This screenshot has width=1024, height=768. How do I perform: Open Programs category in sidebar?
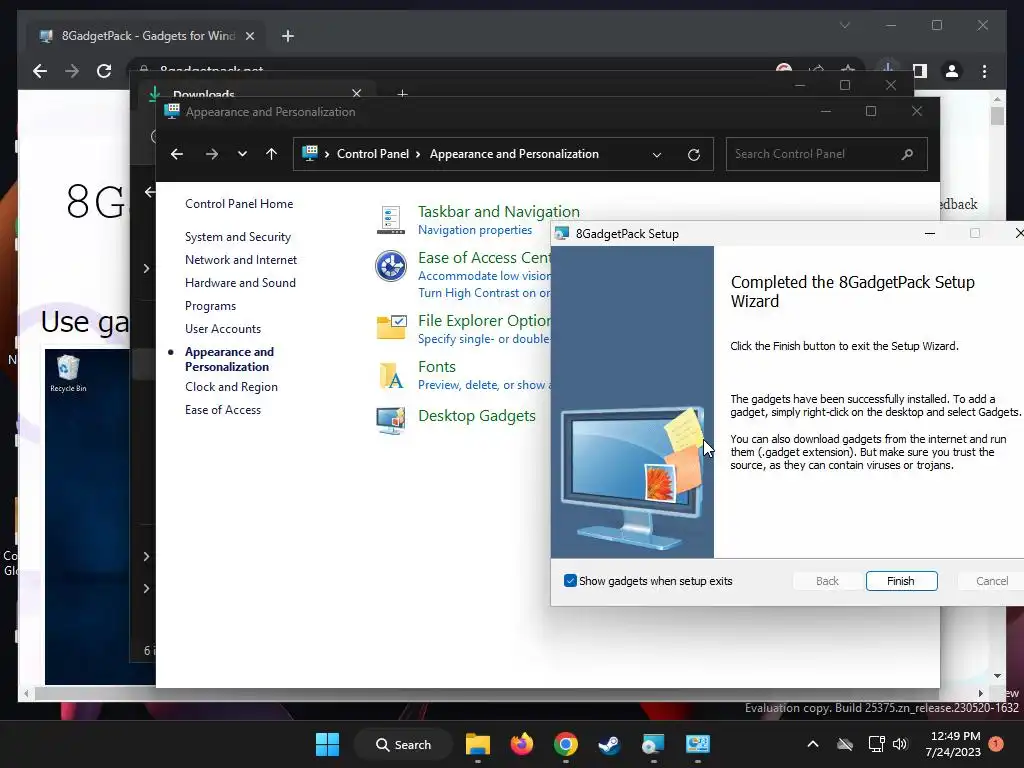[210, 306]
